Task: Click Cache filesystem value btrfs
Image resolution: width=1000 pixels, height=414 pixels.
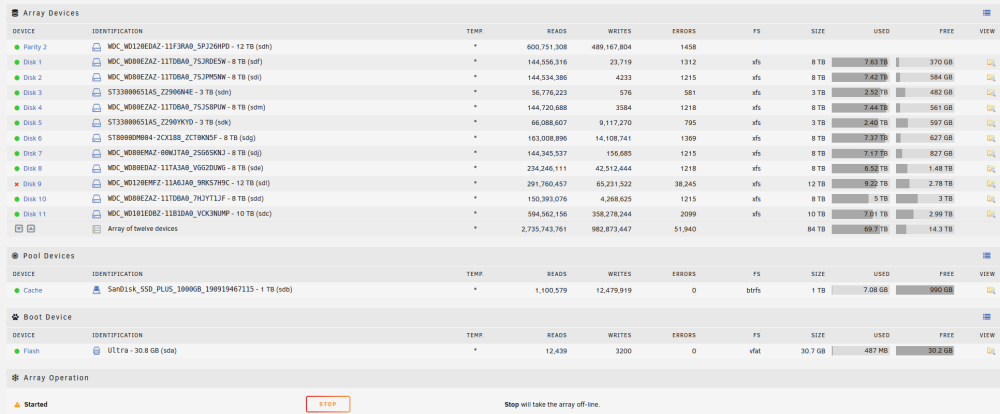Action: pyautogui.click(x=756, y=290)
